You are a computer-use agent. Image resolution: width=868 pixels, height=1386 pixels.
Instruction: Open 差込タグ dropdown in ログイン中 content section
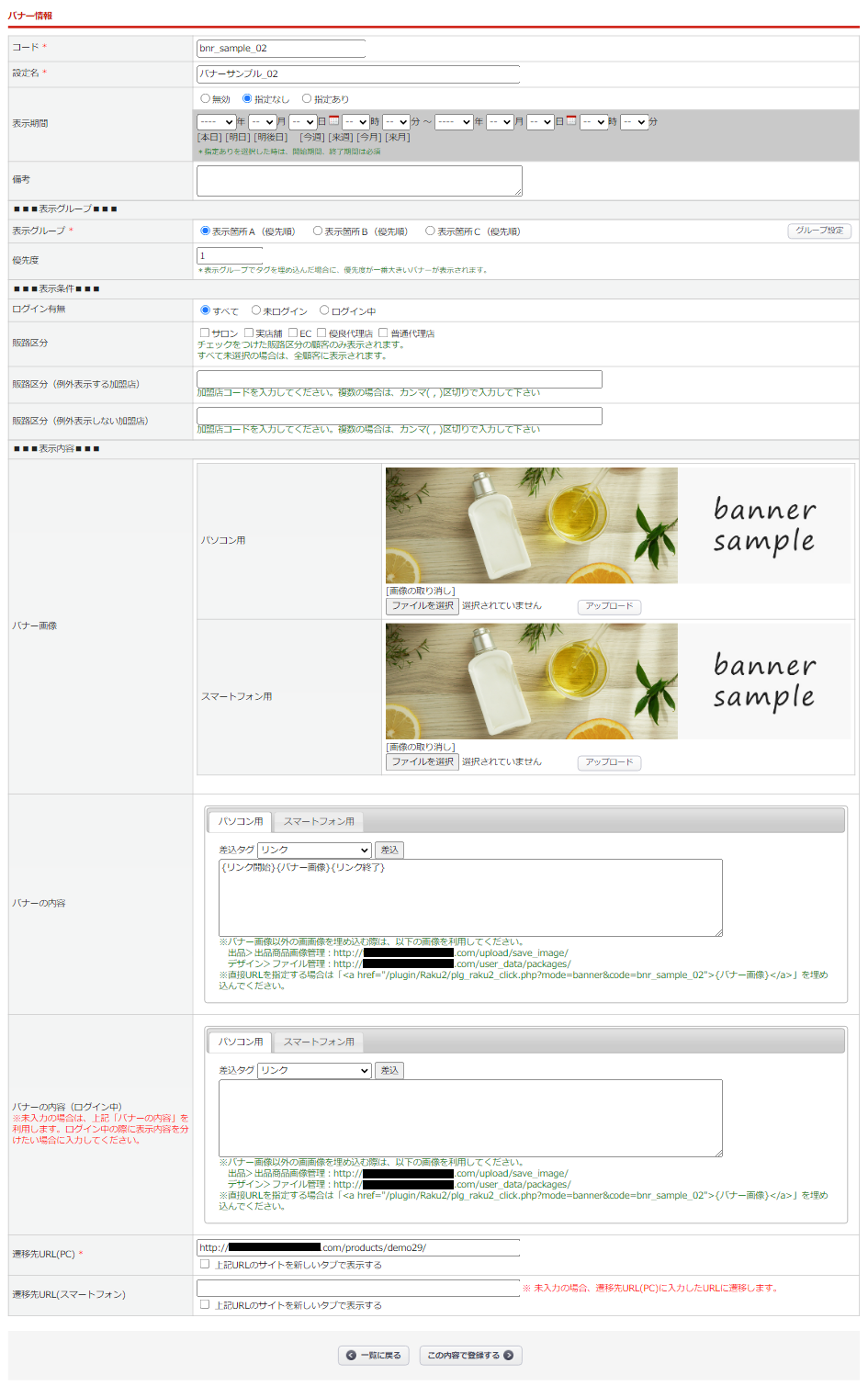(314, 1070)
